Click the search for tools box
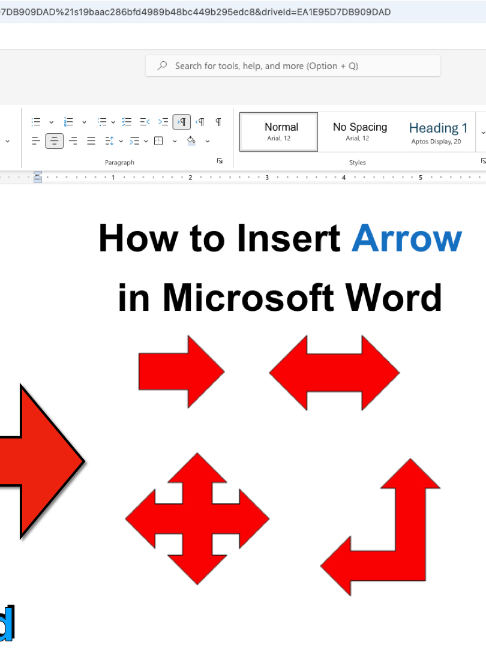Viewport: 486px width, 648px height. tap(293, 66)
